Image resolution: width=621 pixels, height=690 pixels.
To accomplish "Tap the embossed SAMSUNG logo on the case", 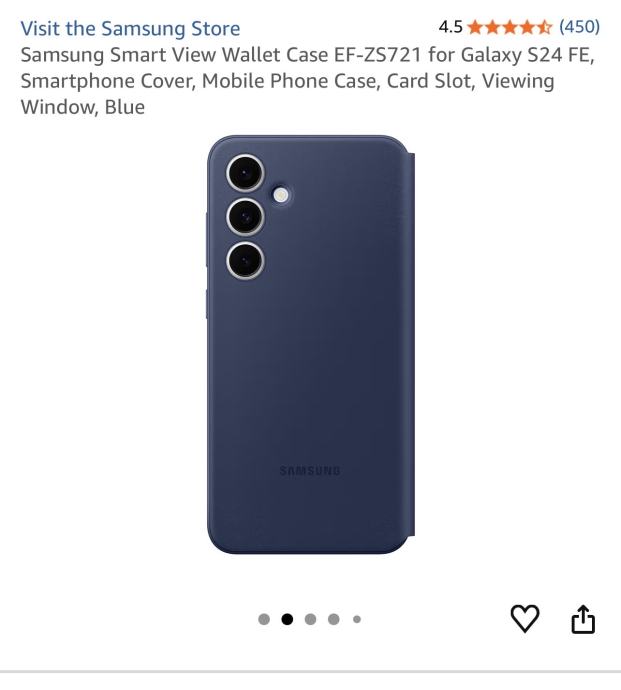I will (x=310, y=471).
